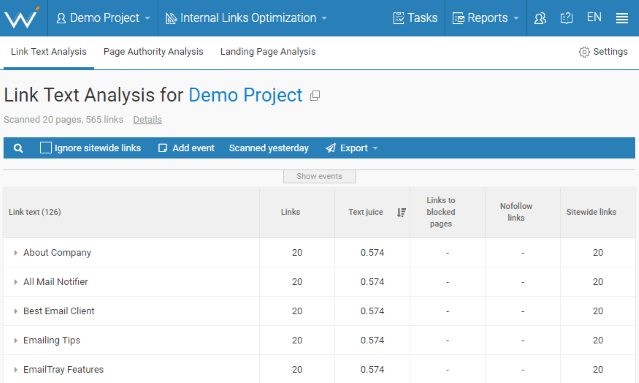Sort by Sitewide links column
Viewport: 639px width, 383px height.
pos(591,212)
